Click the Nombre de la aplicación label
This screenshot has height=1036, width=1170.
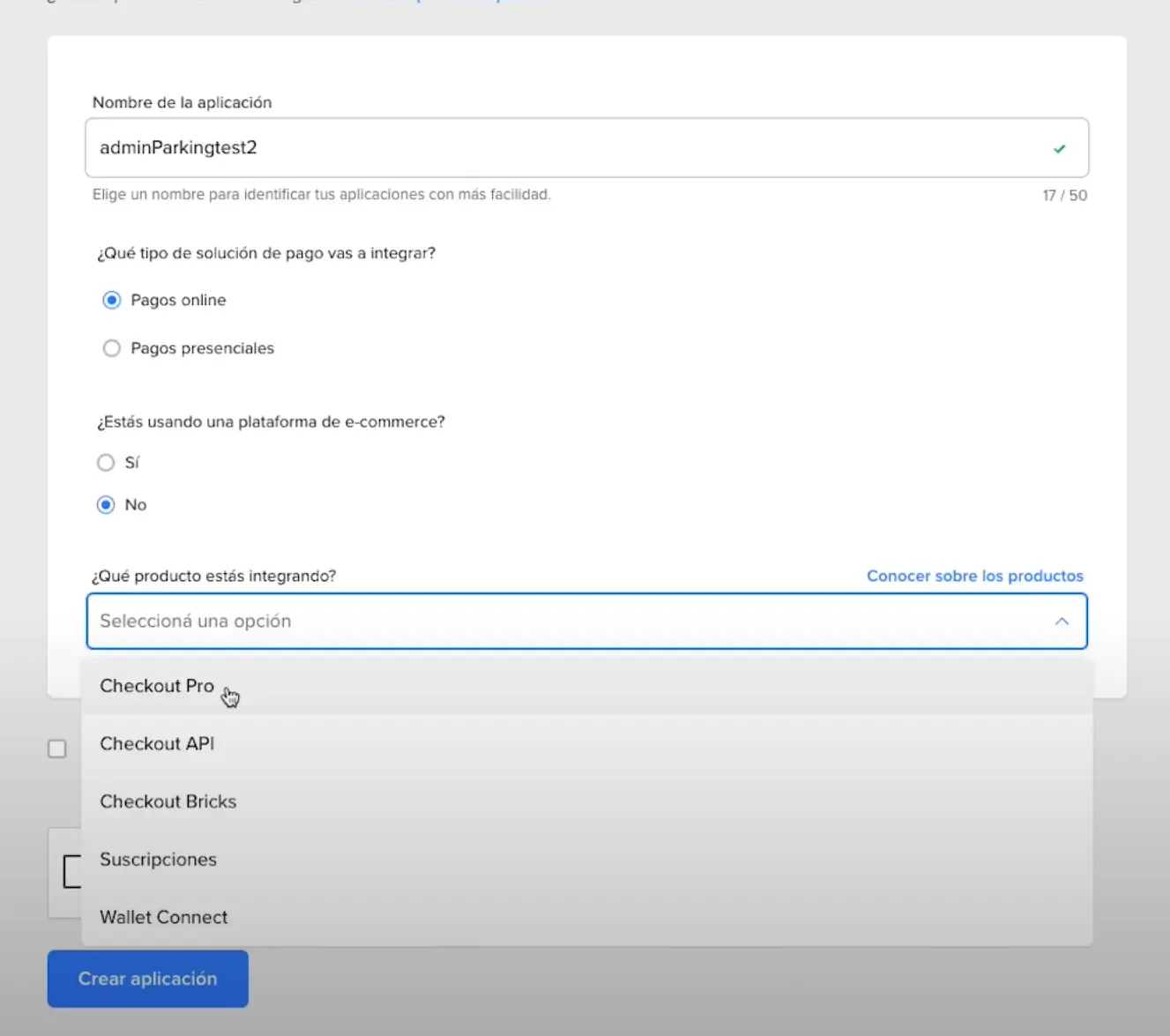[182, 102]
